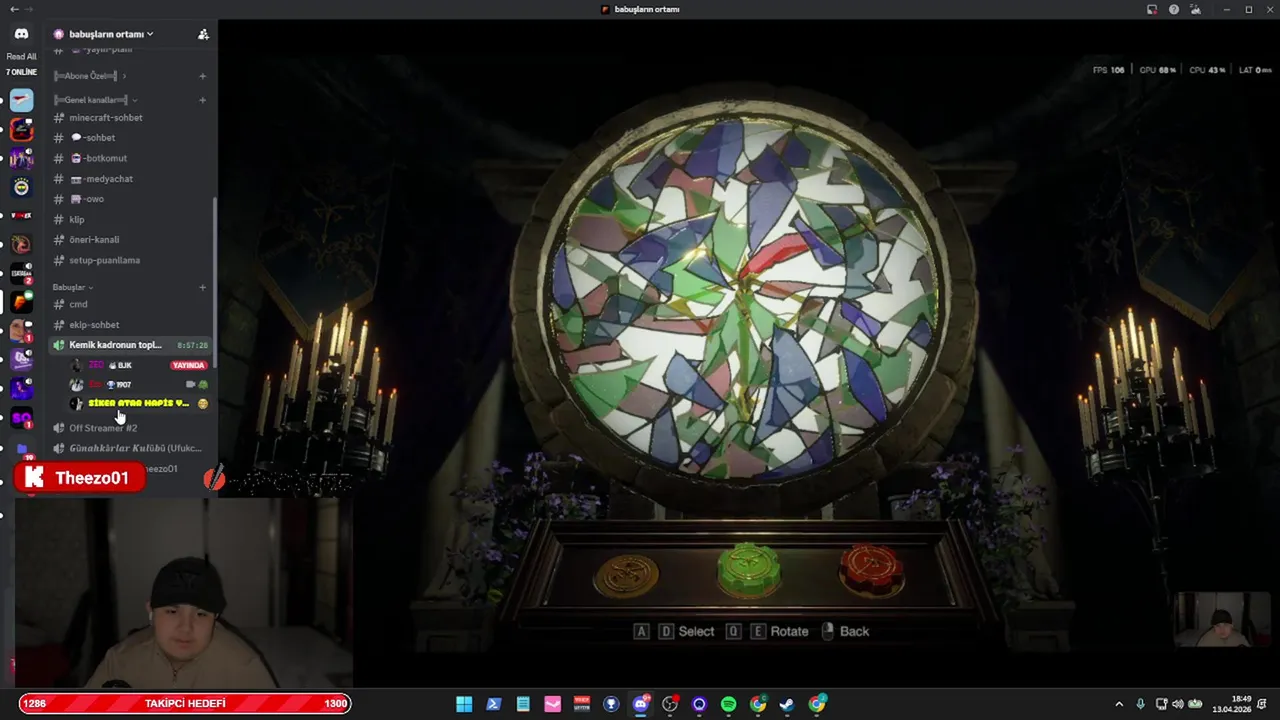Open Discord help question mark icon
The height and width of the screenshot is (720, 1280).
coord(1174,9)
